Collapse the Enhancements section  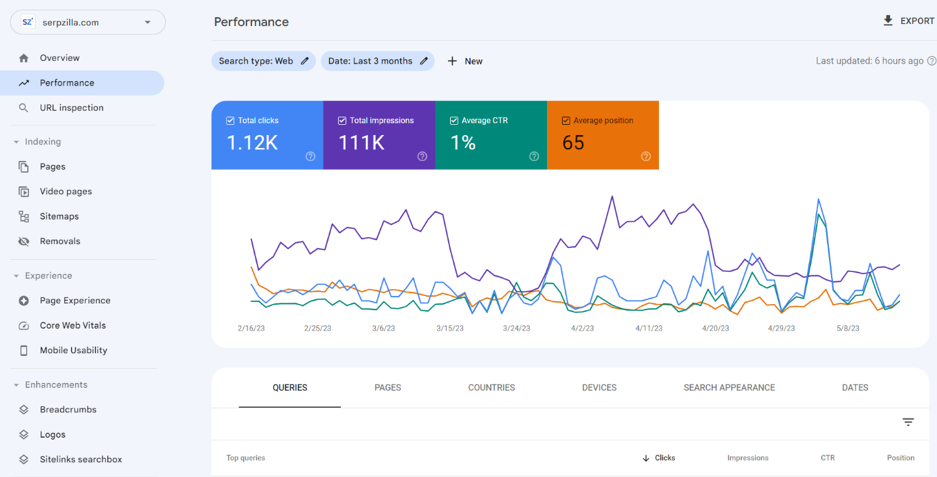[16, 385]
